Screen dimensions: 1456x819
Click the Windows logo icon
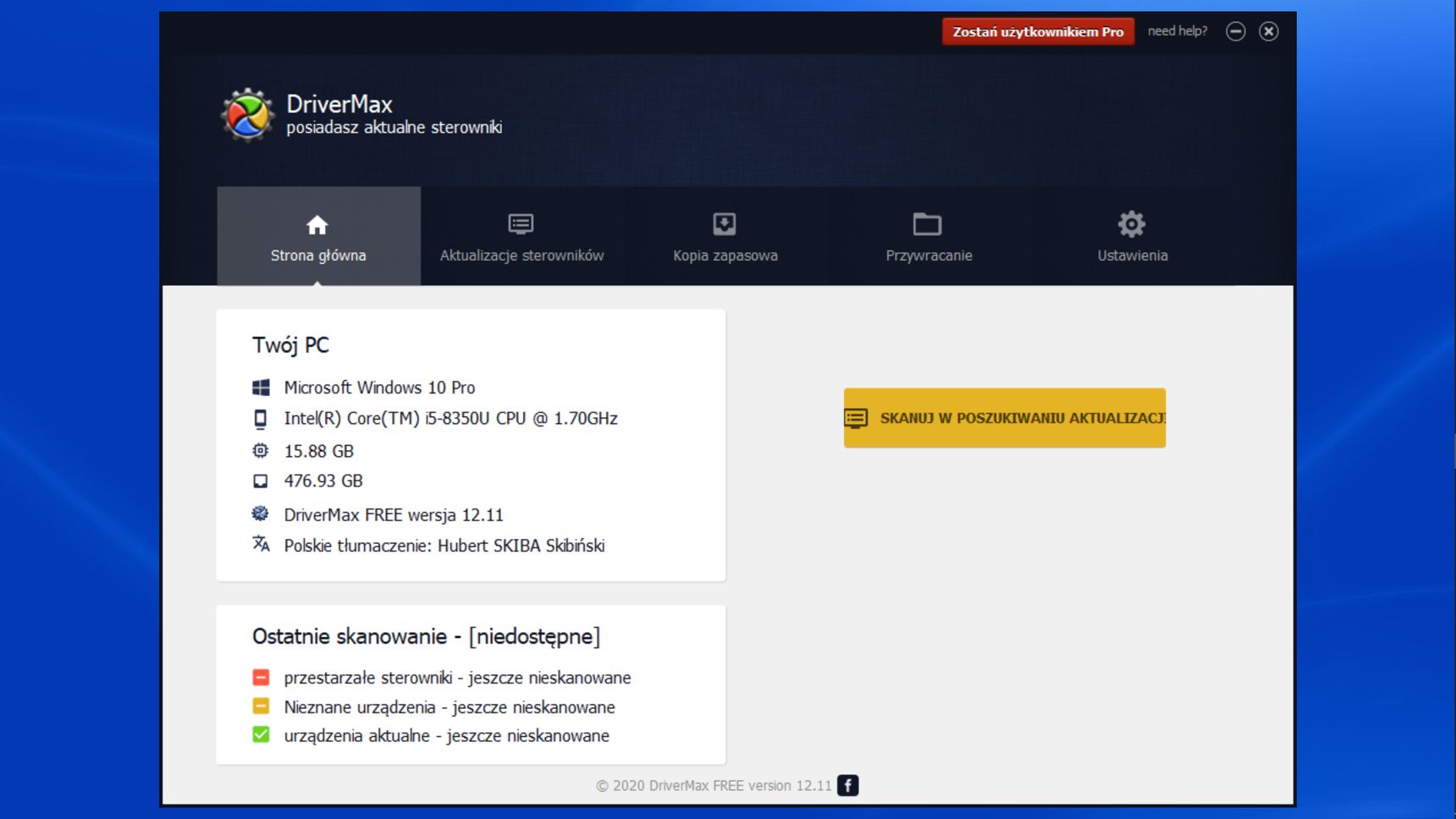(x=261, y=388)
